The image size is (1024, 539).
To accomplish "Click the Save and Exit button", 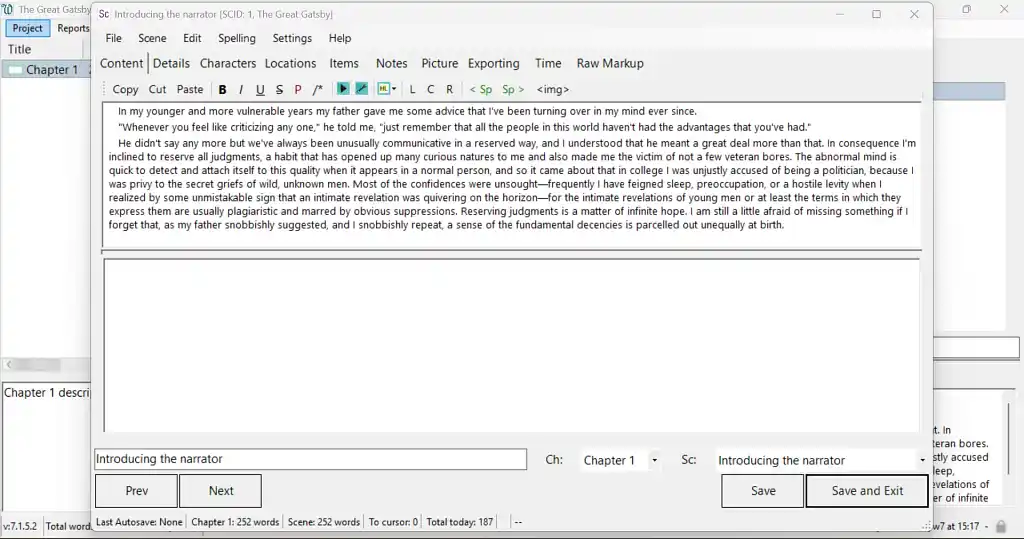I will tap(867, 491).
